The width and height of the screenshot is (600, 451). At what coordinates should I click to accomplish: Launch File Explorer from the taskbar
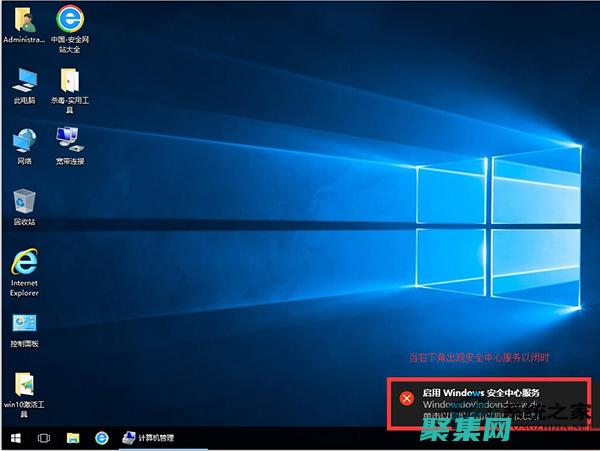73,438
